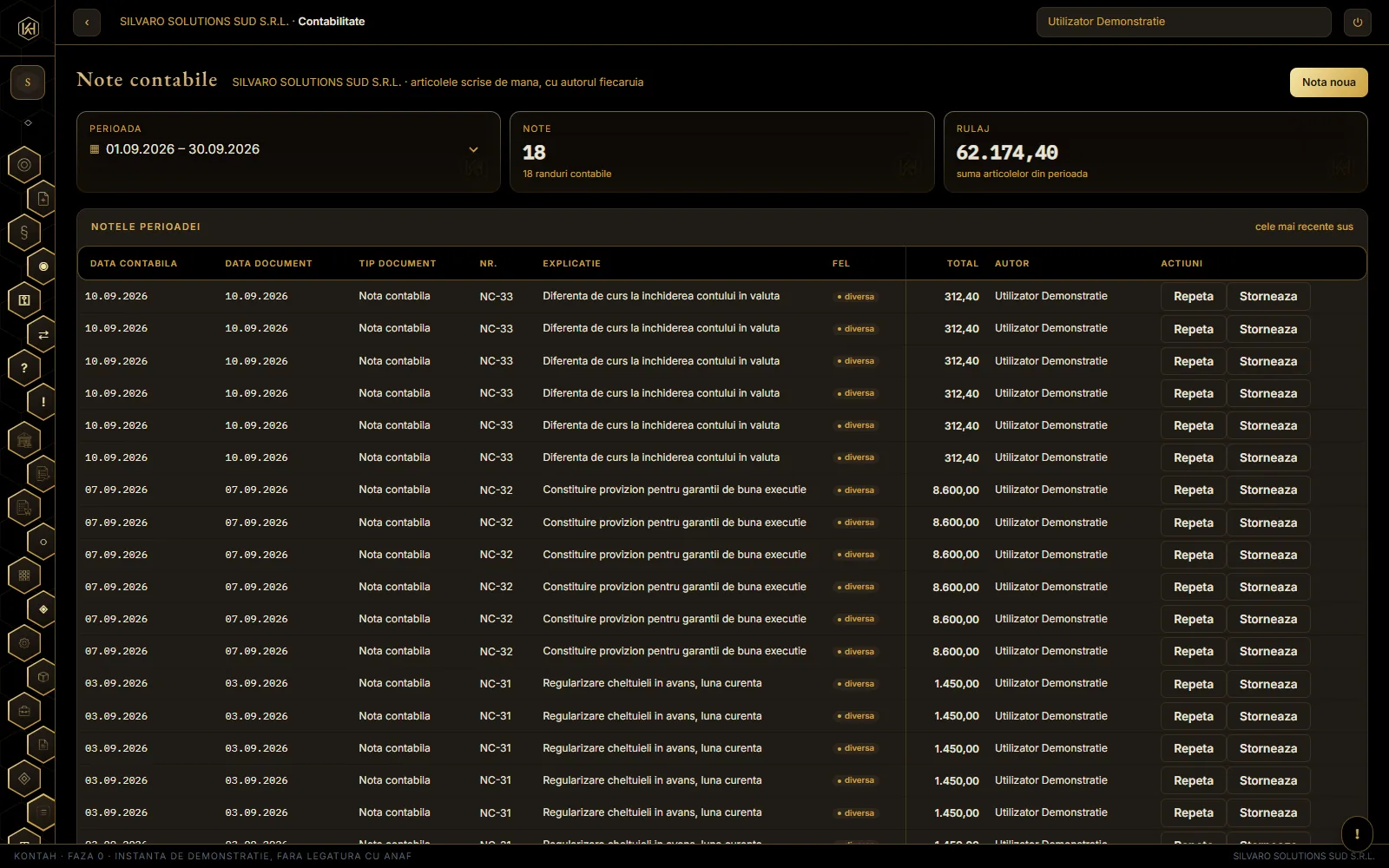Click the grid of squares hexagon icon
The height and width of the screenshot is (868, 1389).
(24, 575)
